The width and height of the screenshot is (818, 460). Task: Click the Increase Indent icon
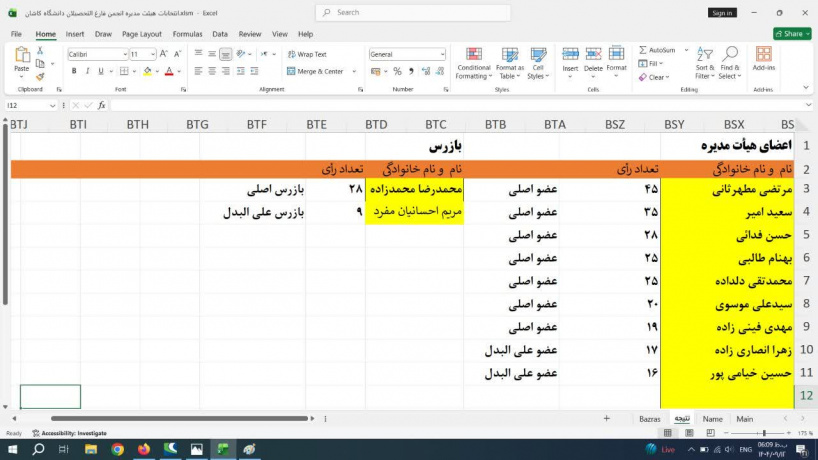point(254,71)
